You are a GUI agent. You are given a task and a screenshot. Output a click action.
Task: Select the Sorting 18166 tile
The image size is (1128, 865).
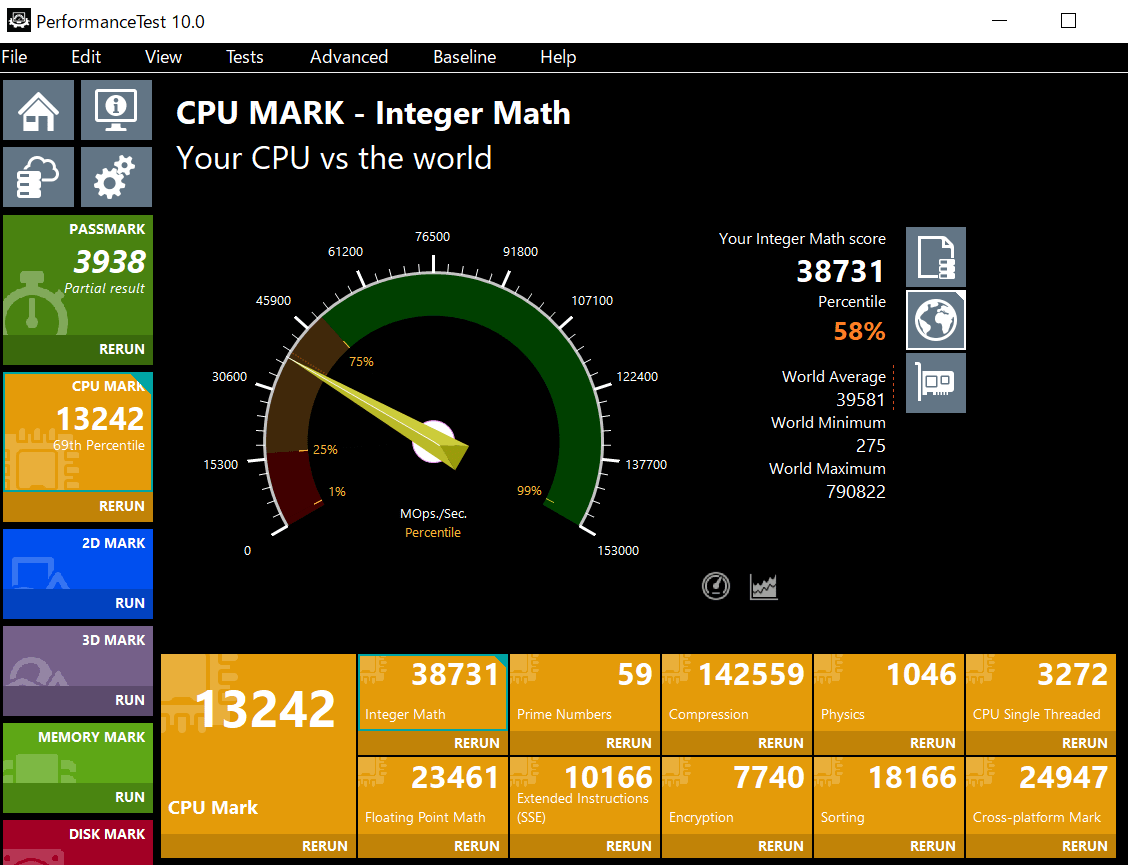pos(888,795)
